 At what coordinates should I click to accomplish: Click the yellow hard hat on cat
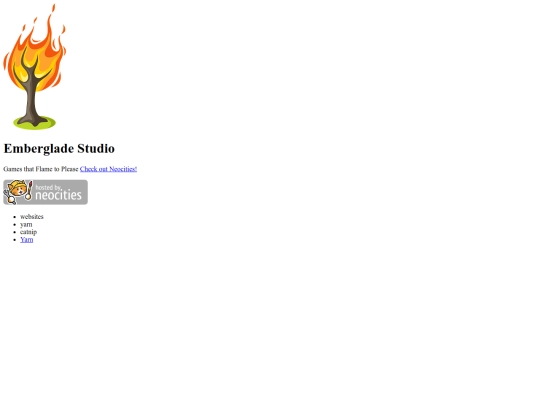click(17, 183)
